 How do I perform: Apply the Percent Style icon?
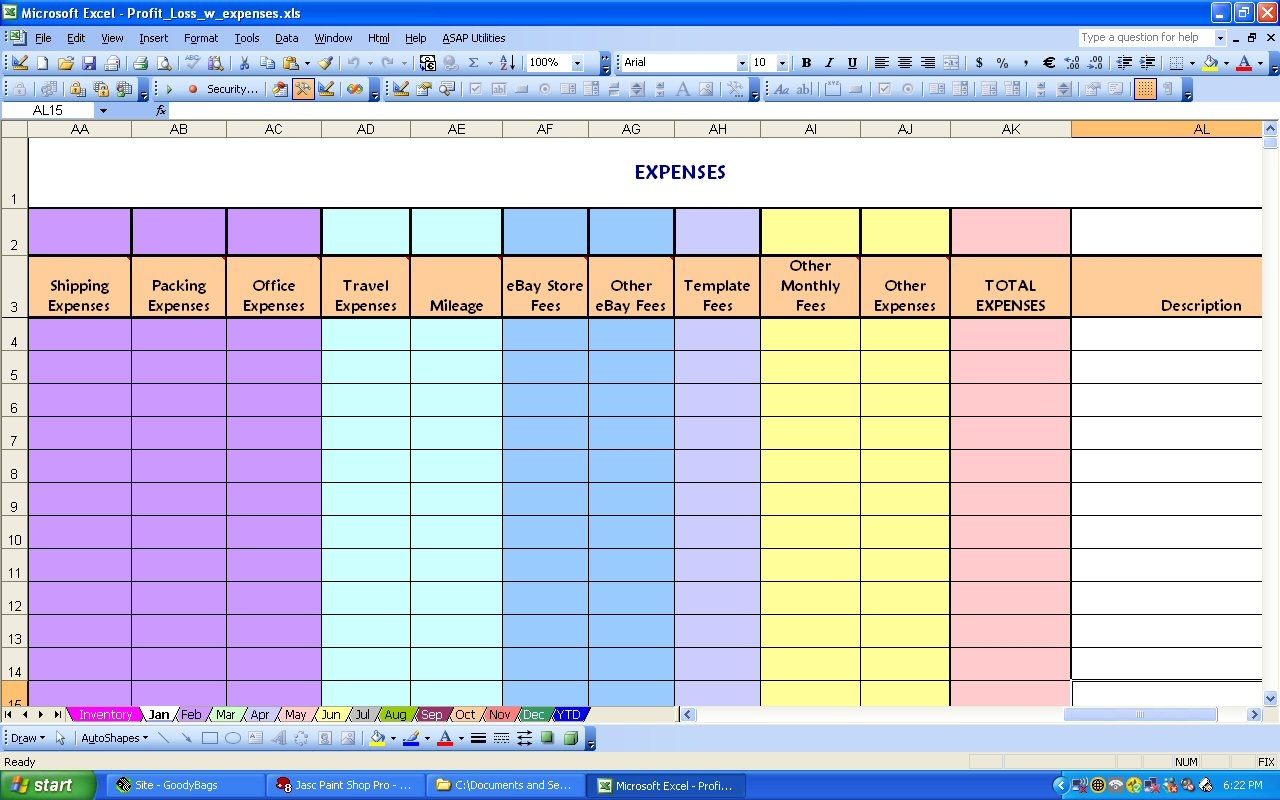pos(1001,62)
